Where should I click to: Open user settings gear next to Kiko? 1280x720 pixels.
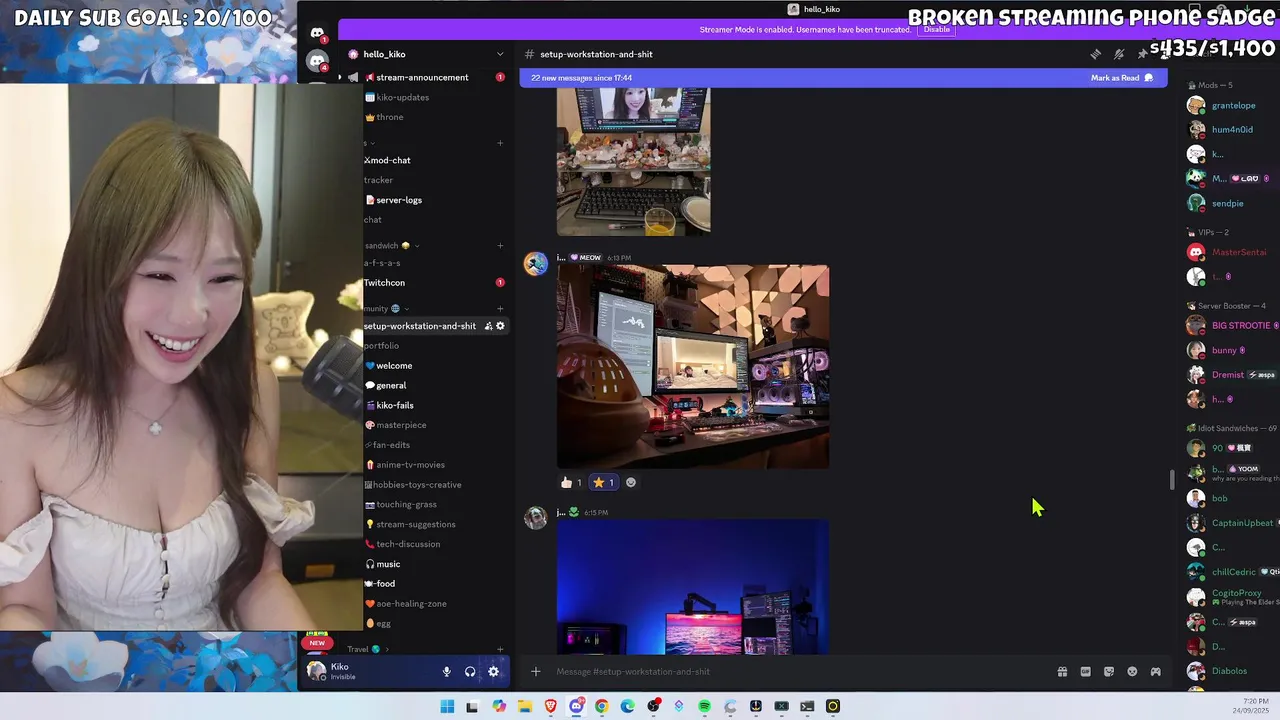493,672
